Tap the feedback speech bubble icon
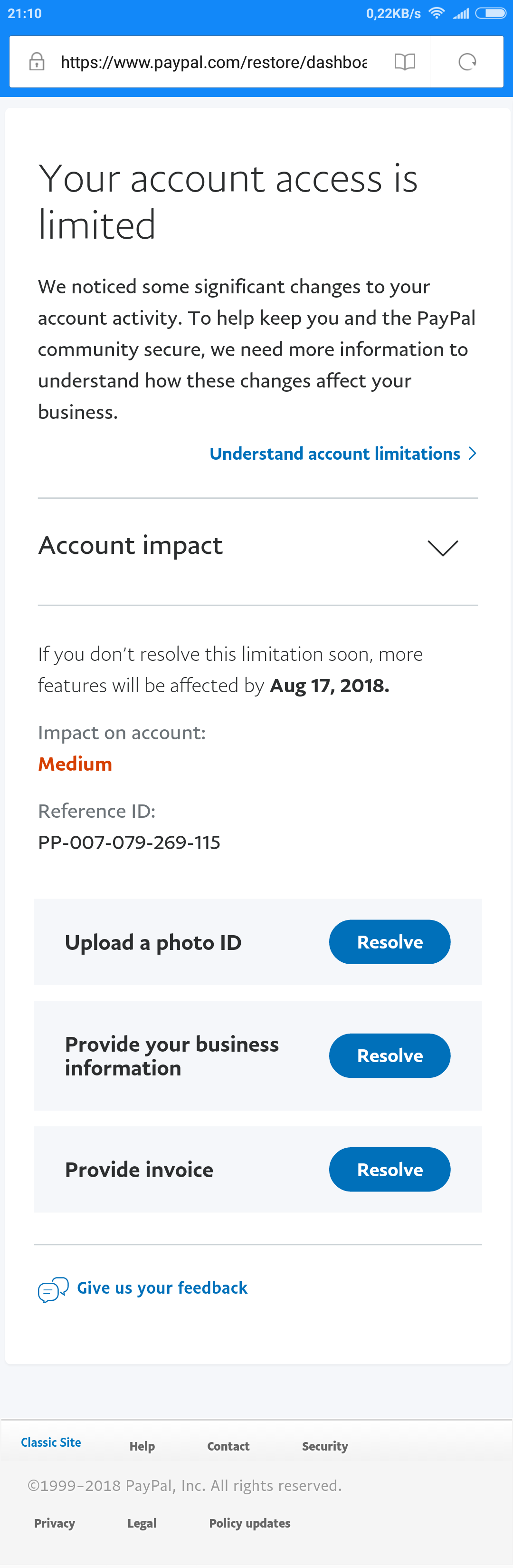 pyautogui.click(x=53, y=1288)
